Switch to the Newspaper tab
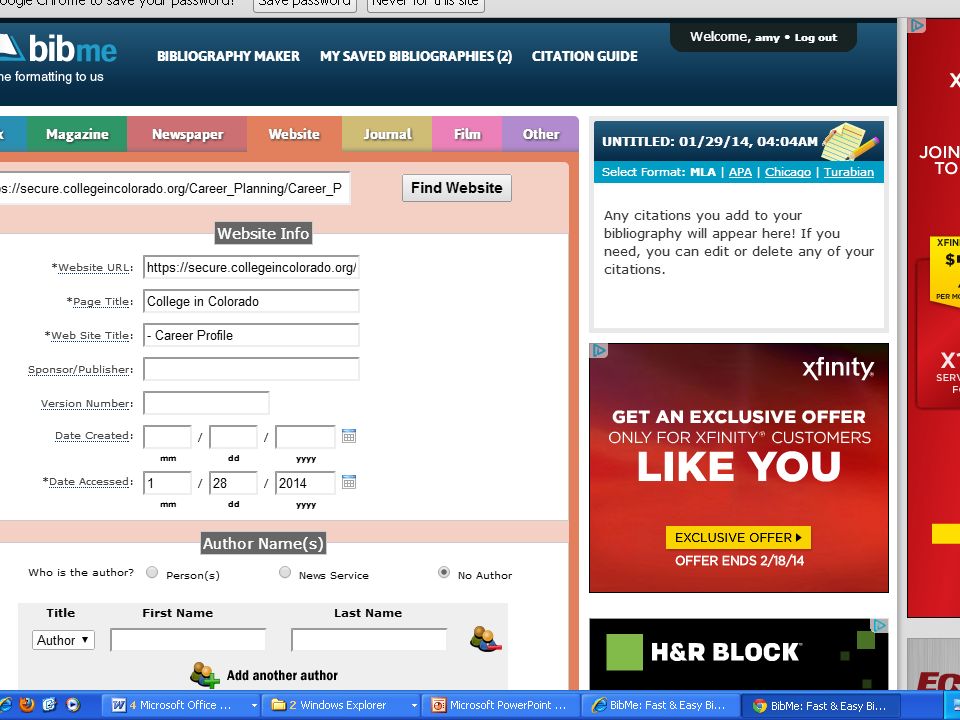This screenshot has width=960, height=720. [187, 134]
